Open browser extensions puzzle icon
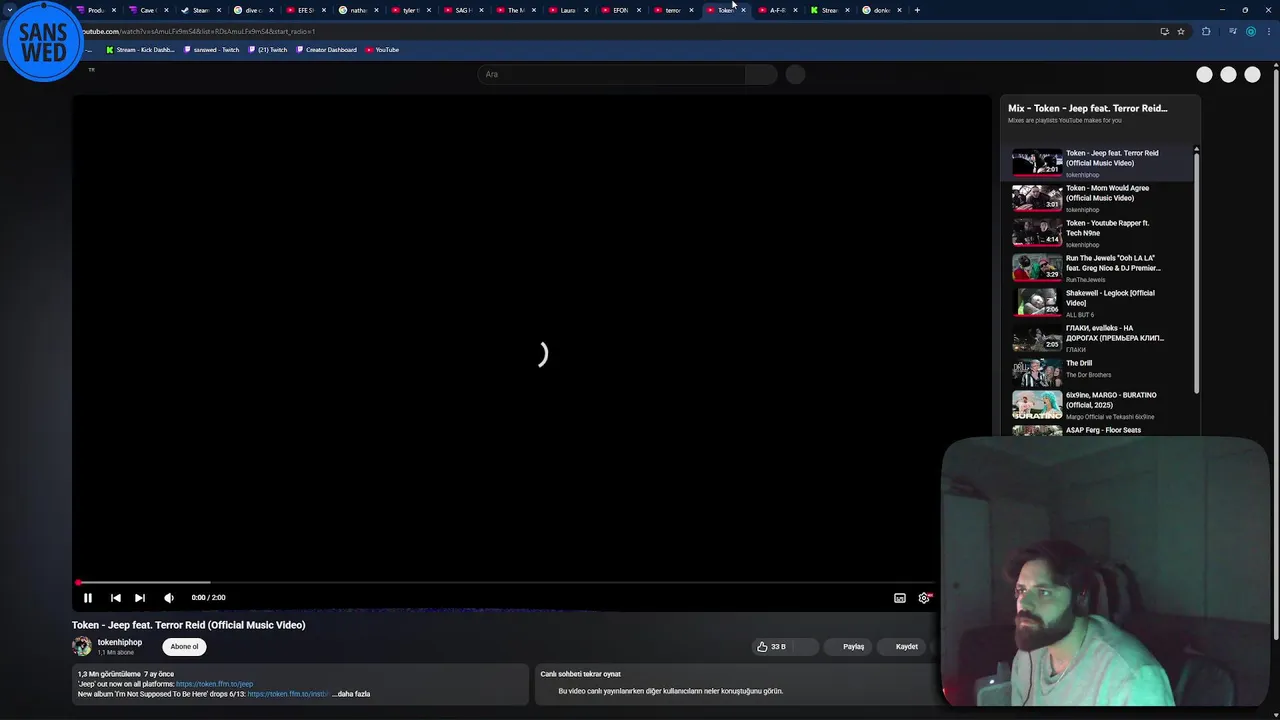This screenshot has height=720, width=1280. coord(1206,31)
